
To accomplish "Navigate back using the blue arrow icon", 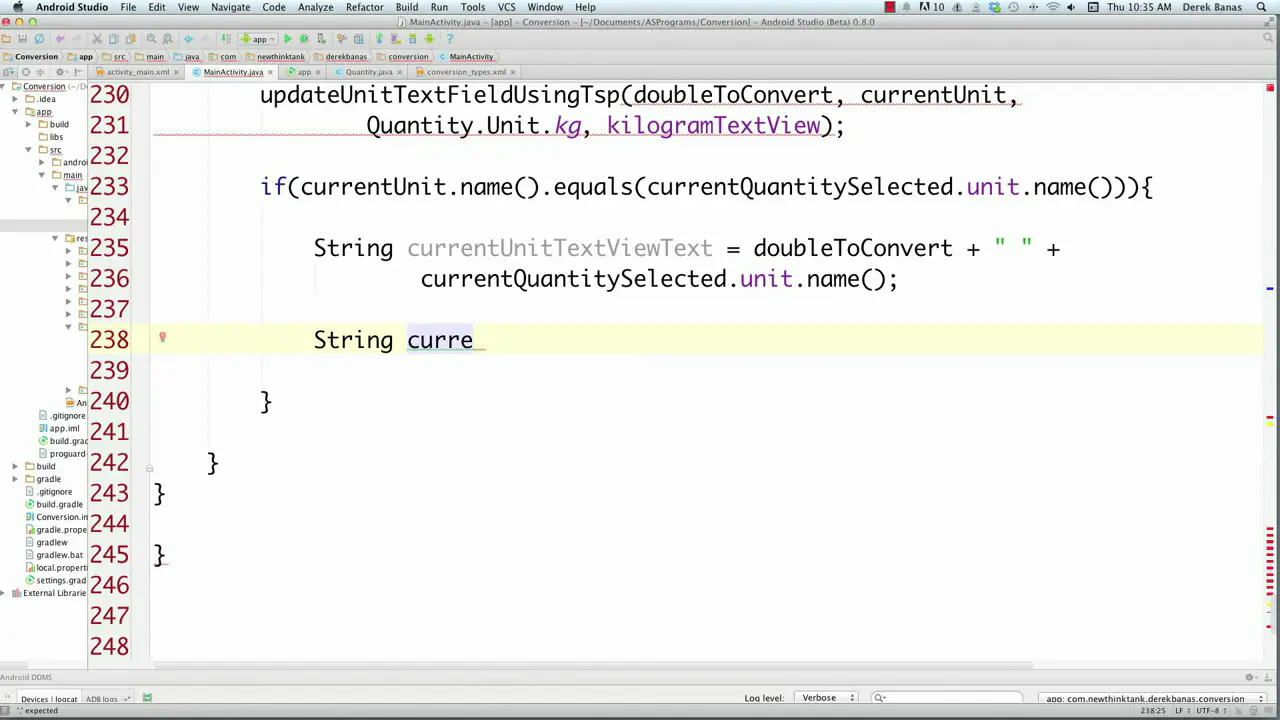I will pos(186,39).
